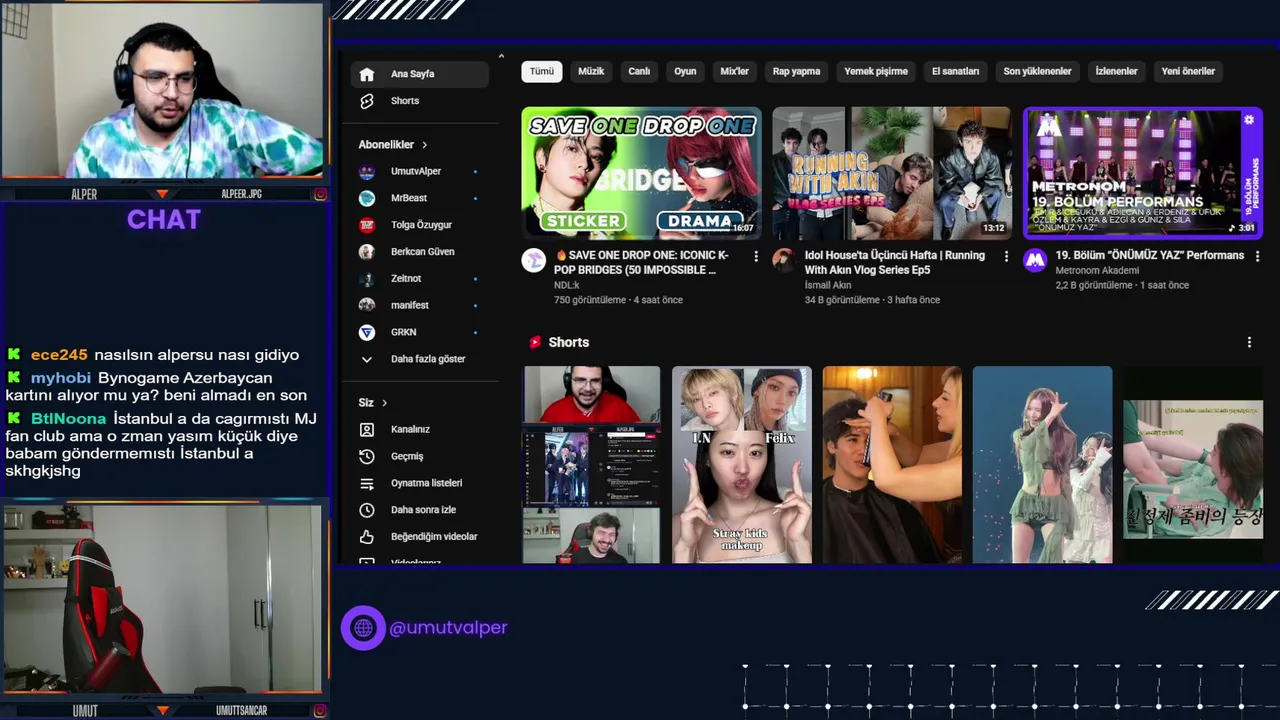Open options menu for the Shorts shelf

tap(1249, 342)
